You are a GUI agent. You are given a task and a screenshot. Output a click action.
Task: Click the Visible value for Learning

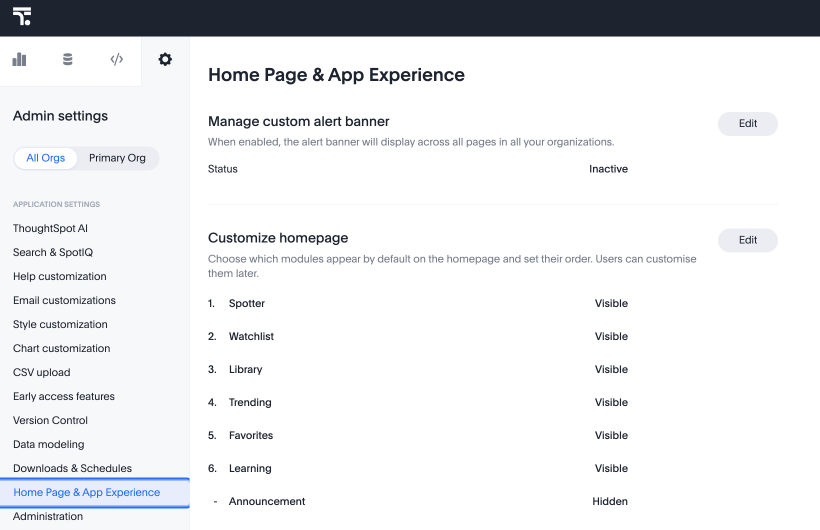point(611,468)
